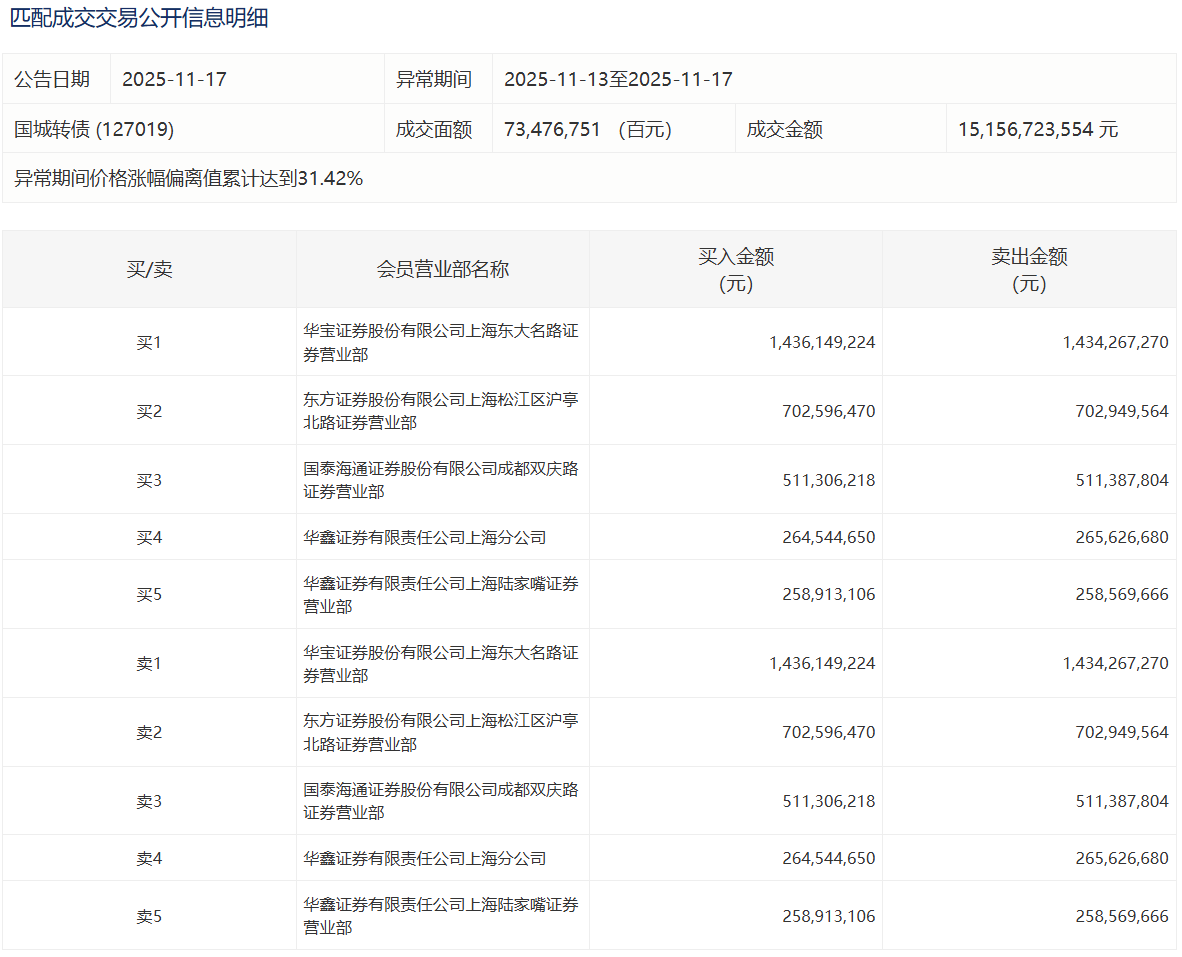Select the 买2 row label
The height and width of the screenshot is (957, 1182).
point(149,411)
